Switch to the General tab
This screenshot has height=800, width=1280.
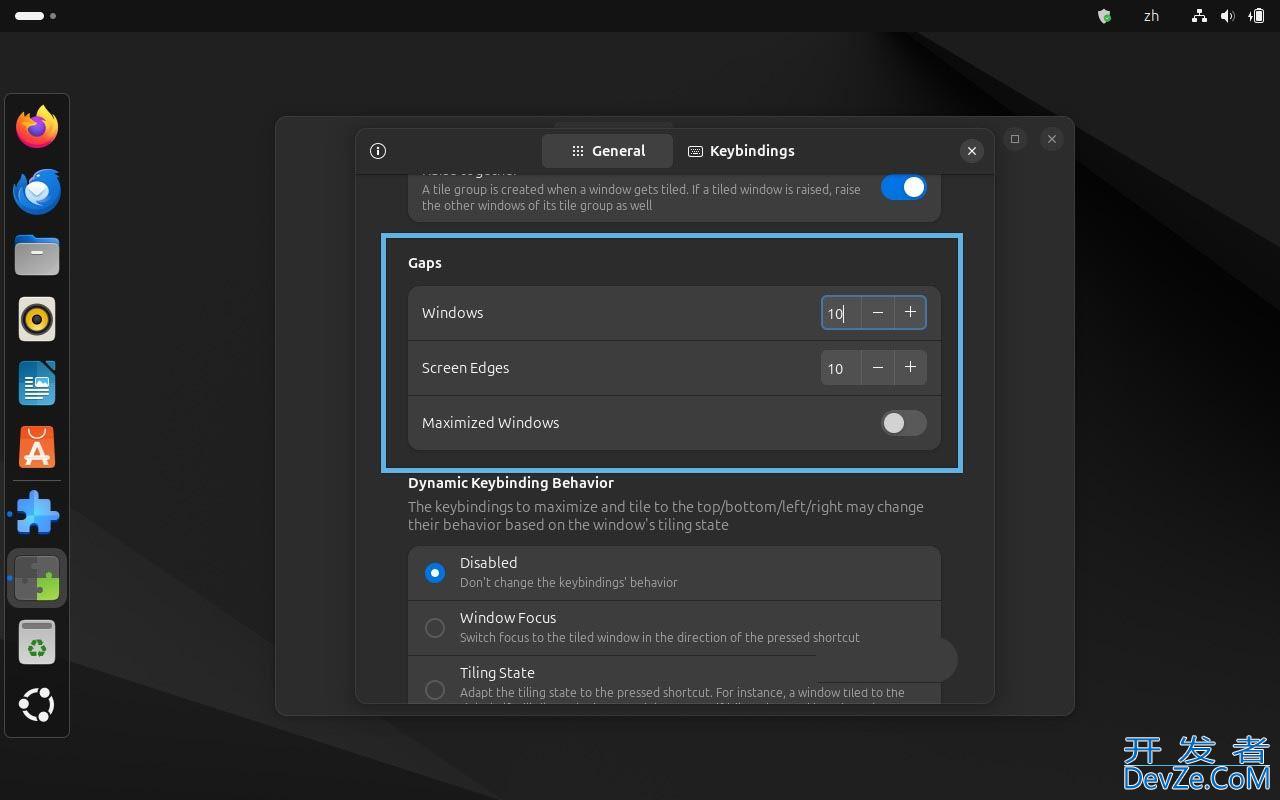(x=609, y=151)
